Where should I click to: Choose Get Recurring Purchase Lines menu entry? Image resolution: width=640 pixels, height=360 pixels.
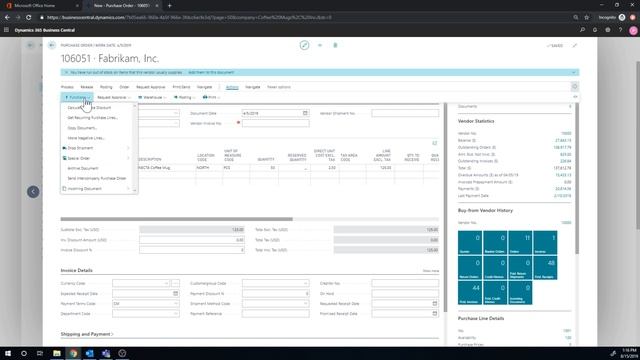coord(93,118)
